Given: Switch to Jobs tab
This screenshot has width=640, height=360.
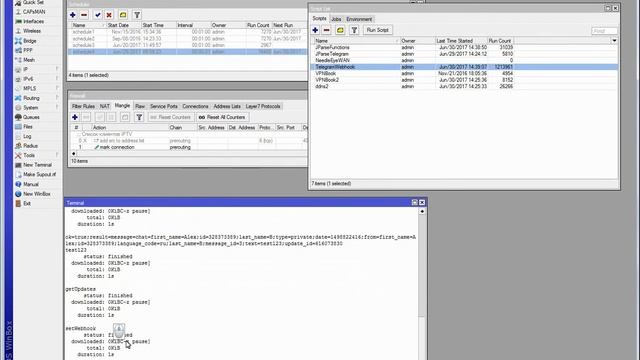Looking at the screenshot, I should [336, 19].
